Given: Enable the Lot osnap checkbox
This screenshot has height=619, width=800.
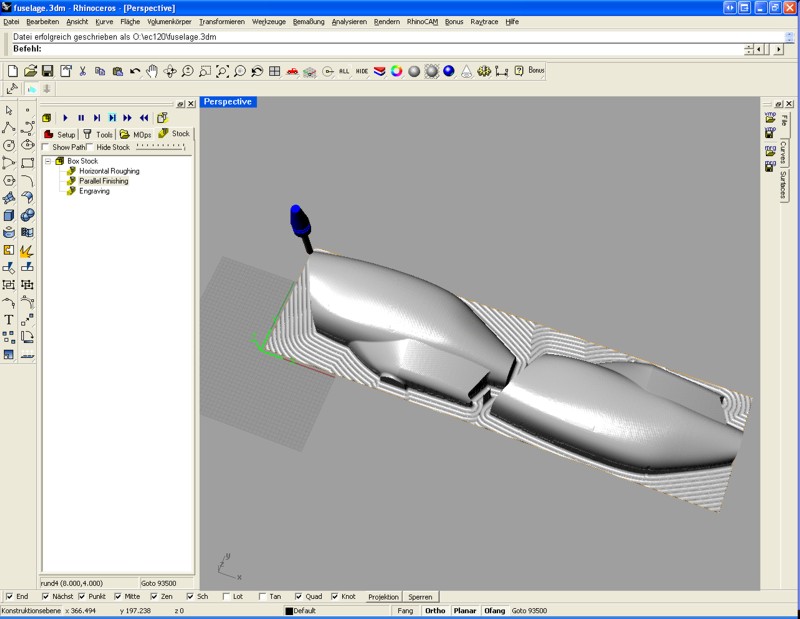Looking at the screenshot, I should [x=226, y=596].
